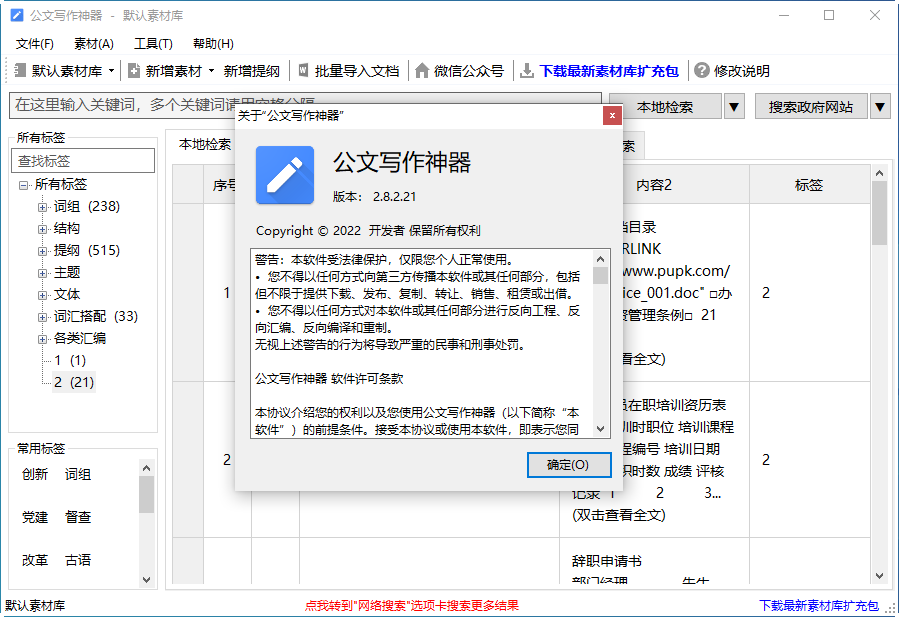Click the 创新 common tag

pos(35,474)
